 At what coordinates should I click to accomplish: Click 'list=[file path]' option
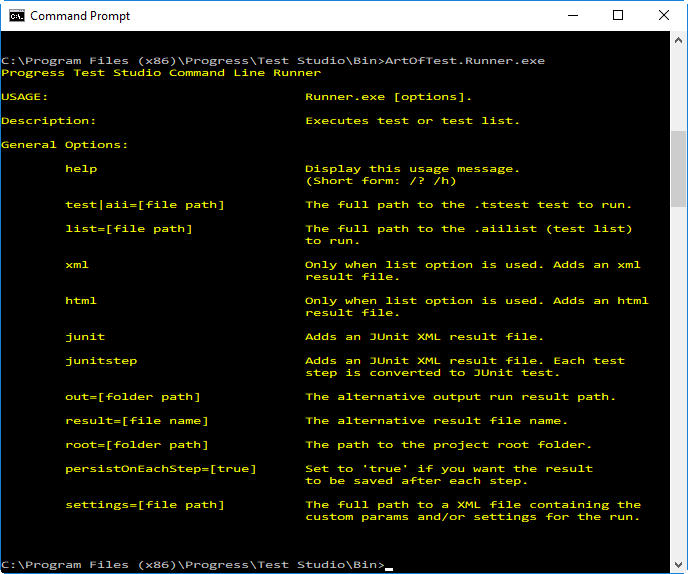tap(129, 229)
